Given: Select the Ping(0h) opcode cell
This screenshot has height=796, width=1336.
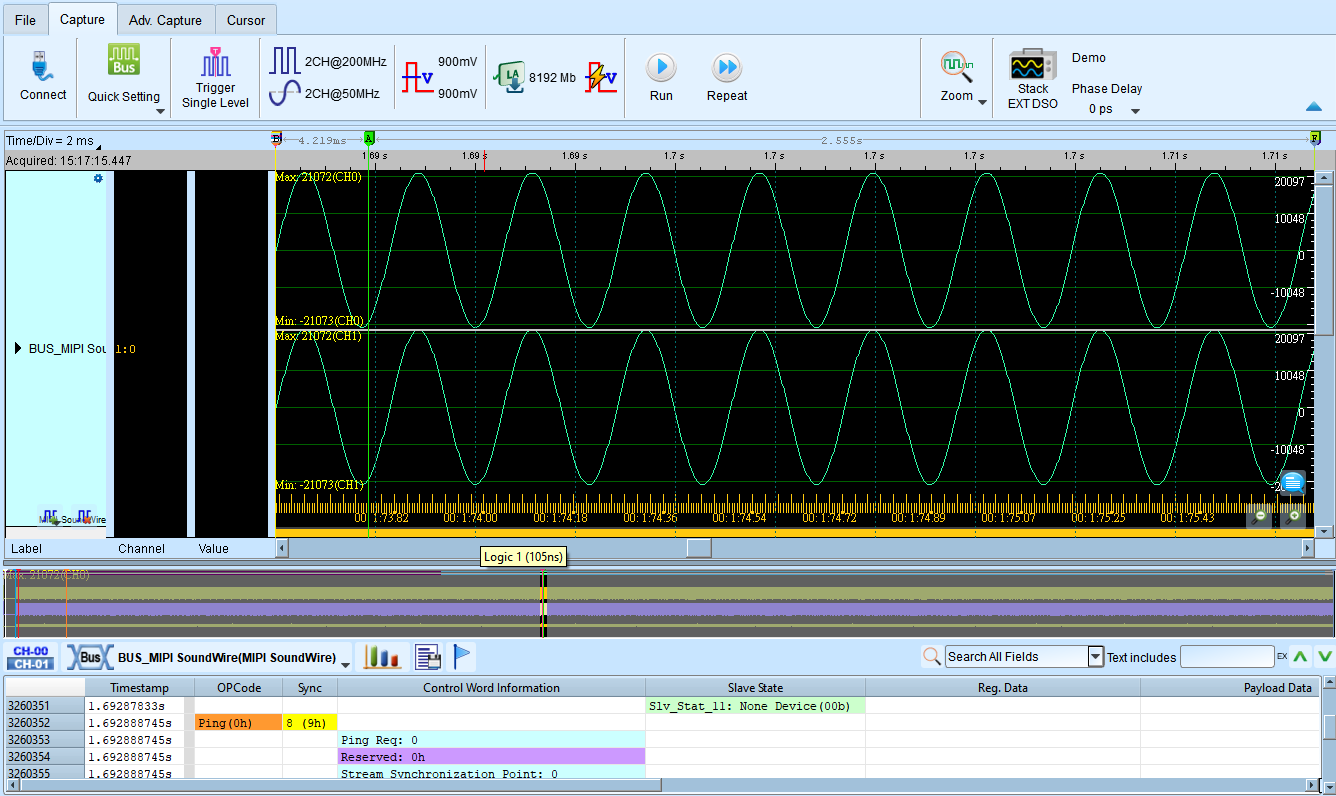Looking at the screenshot, I should (x=239, y=723).
